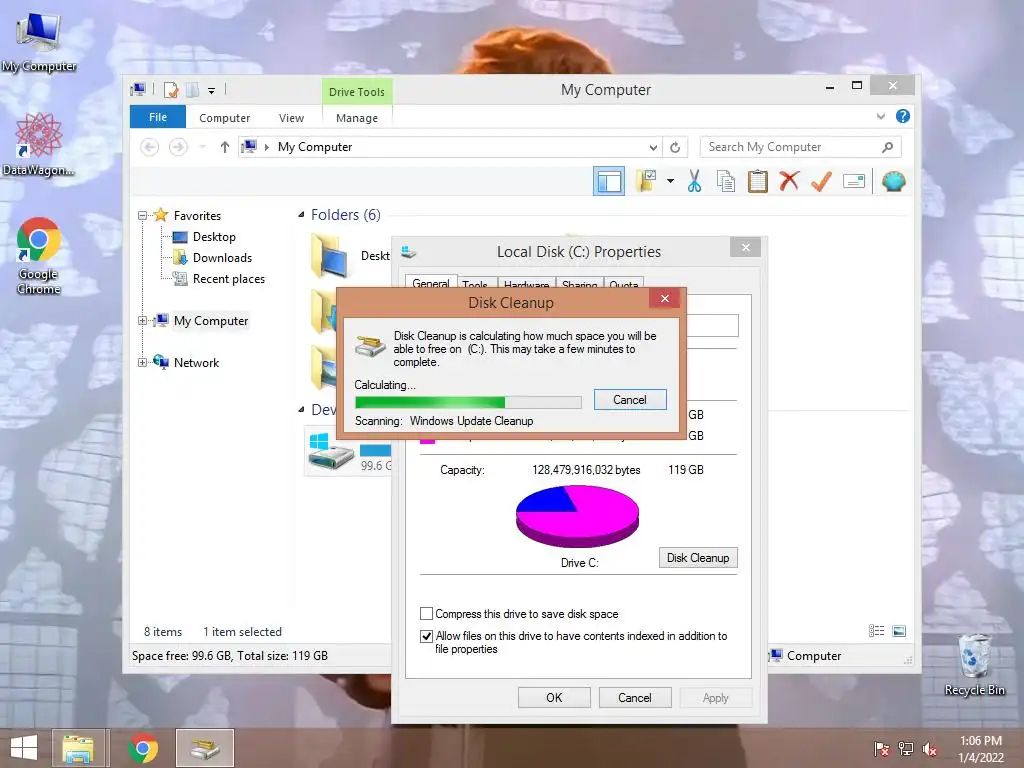This screenshot has width=1024, height=768.
Task: Click the Cut scissors icon in toolbar
Action: coord(694,181)
